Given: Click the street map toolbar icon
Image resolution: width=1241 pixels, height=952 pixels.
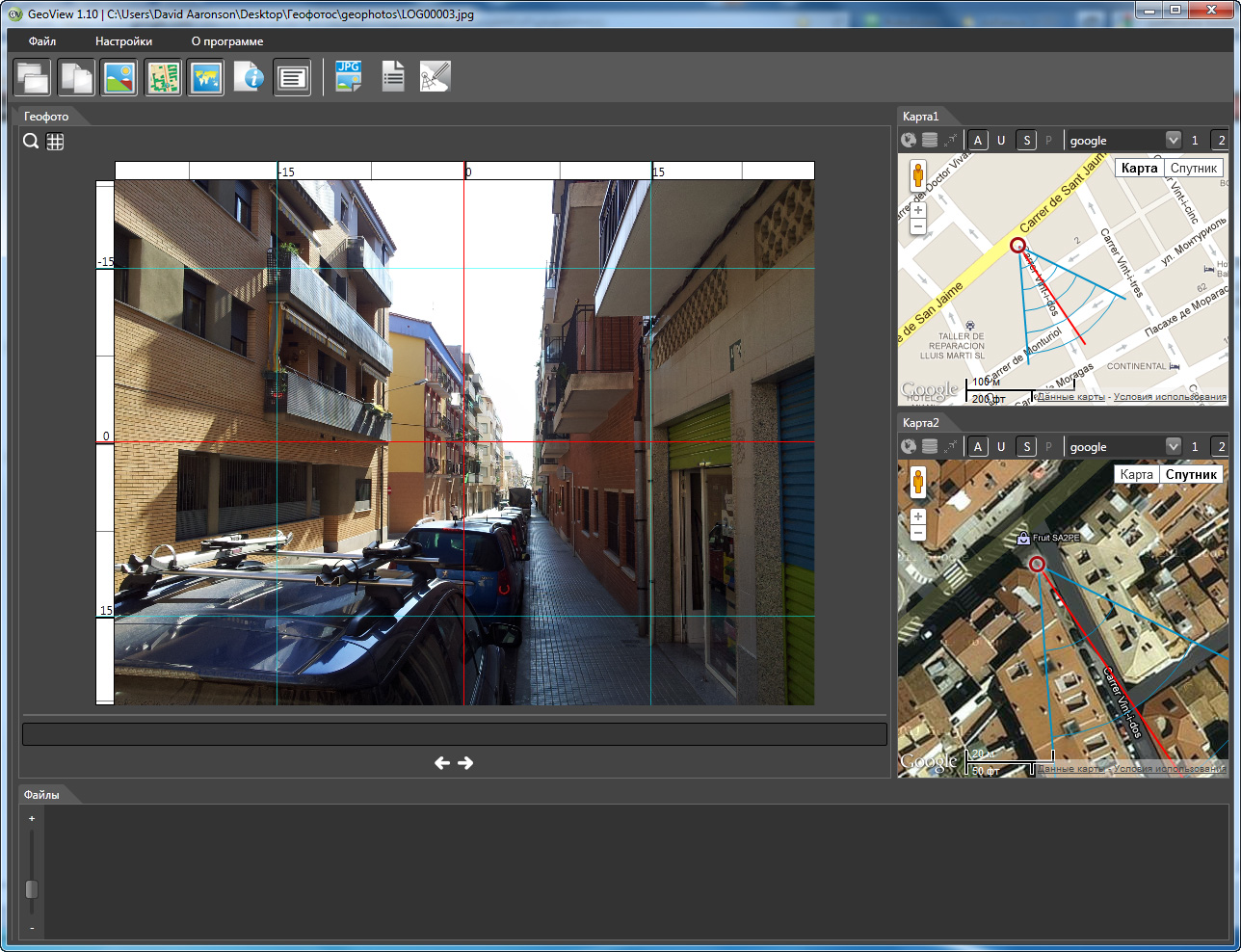Looking at the screenshot, I should [x=164, y=77].
